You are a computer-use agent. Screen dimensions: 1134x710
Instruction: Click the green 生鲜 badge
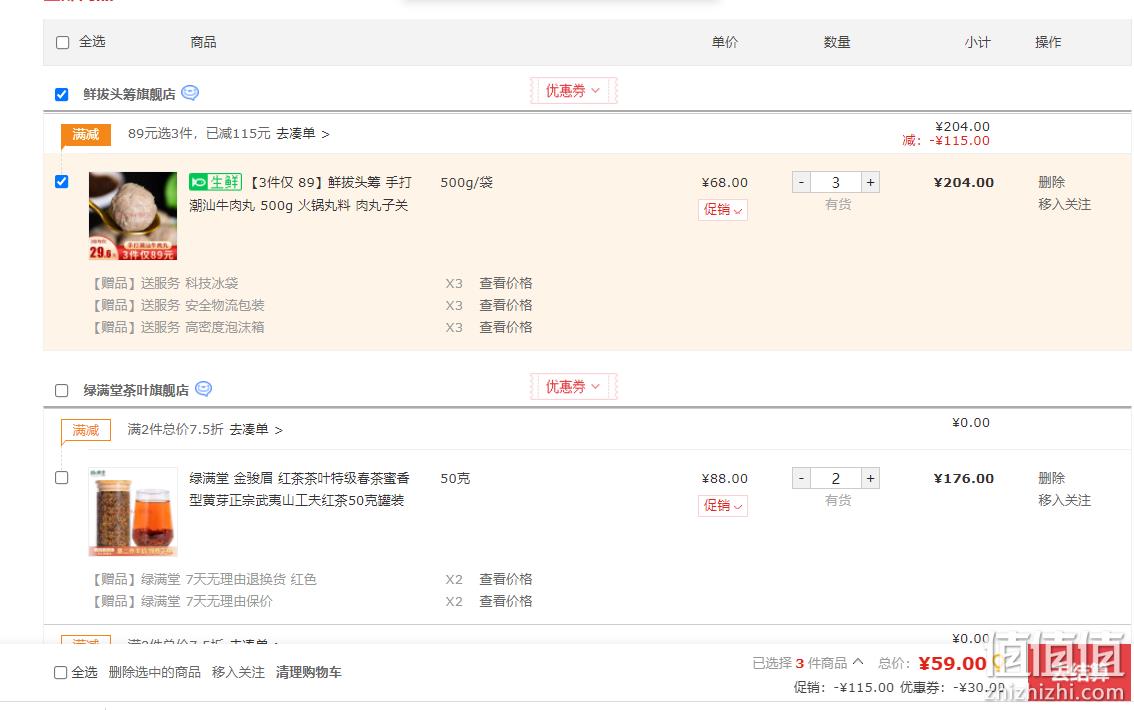tap(216, 182)
